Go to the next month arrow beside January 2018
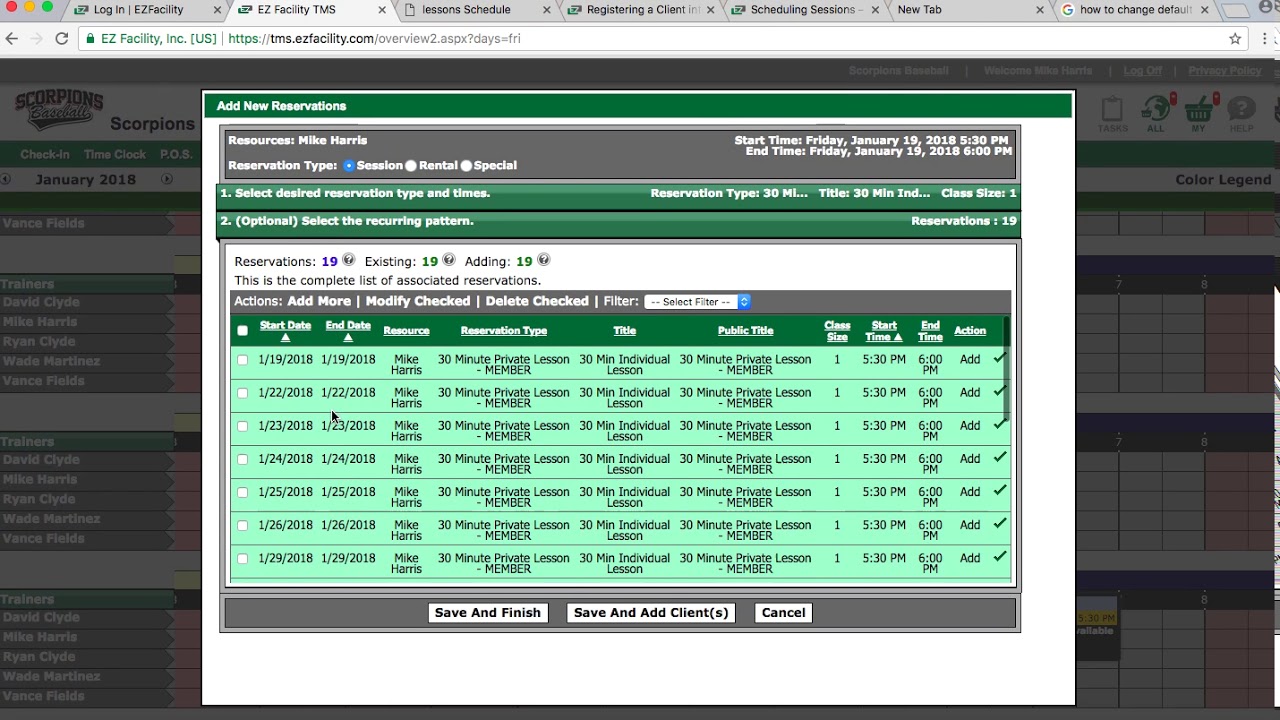This screenshot has height=720, width=1280. pos(167,179)
